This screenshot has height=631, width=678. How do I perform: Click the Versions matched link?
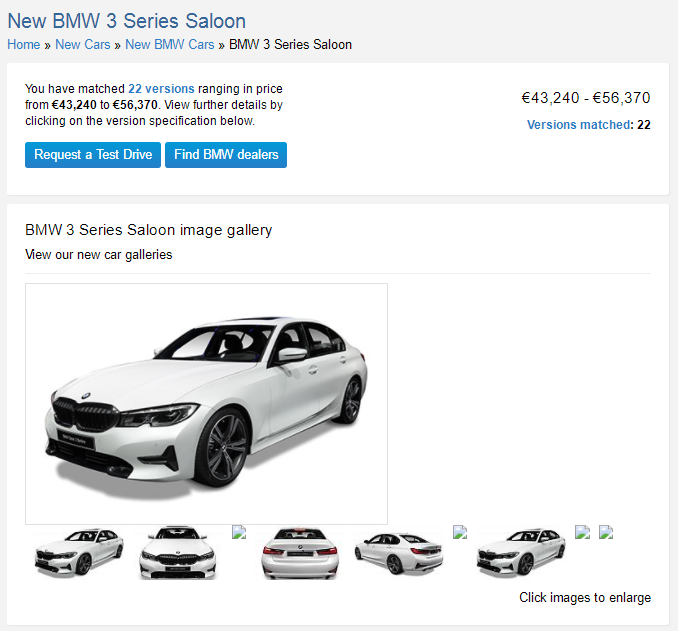pyautogui.click(x=579, y=125)
